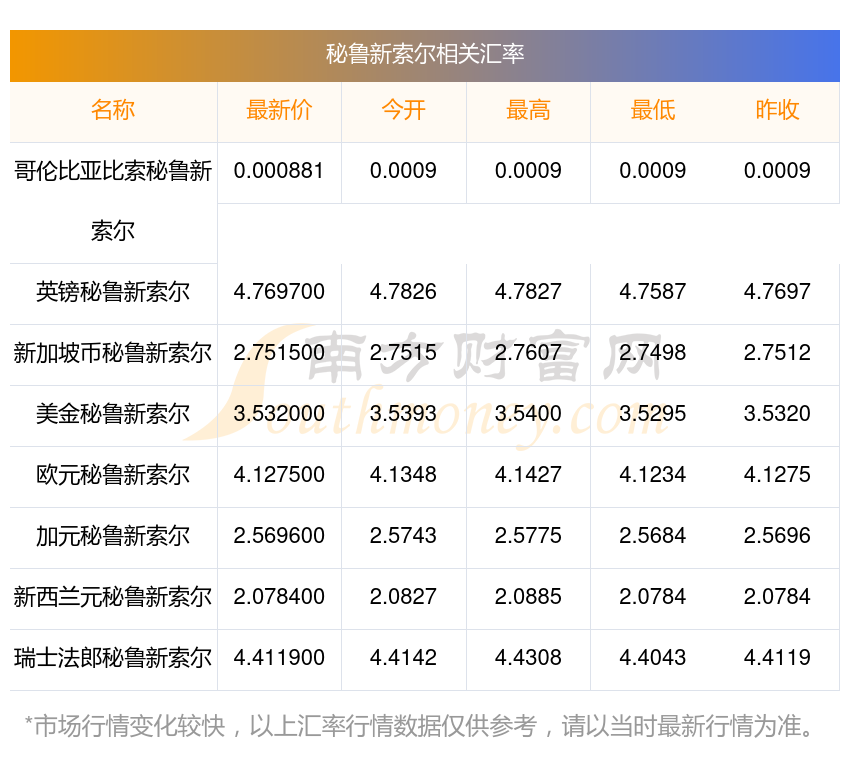Click the open price 2.7515
Image resolution: width=850 pixels, height=757 pixels.
[x=403, y=353]
